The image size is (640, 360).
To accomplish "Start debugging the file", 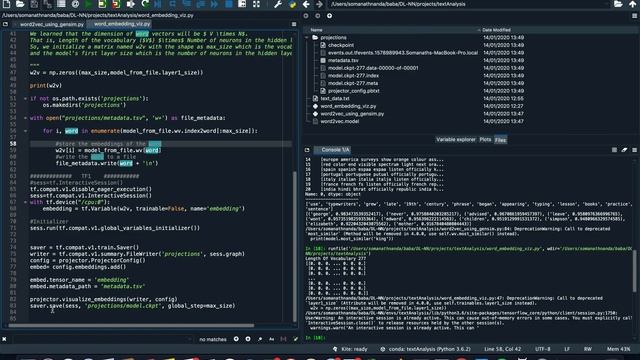I will click(x=158, y=4).
